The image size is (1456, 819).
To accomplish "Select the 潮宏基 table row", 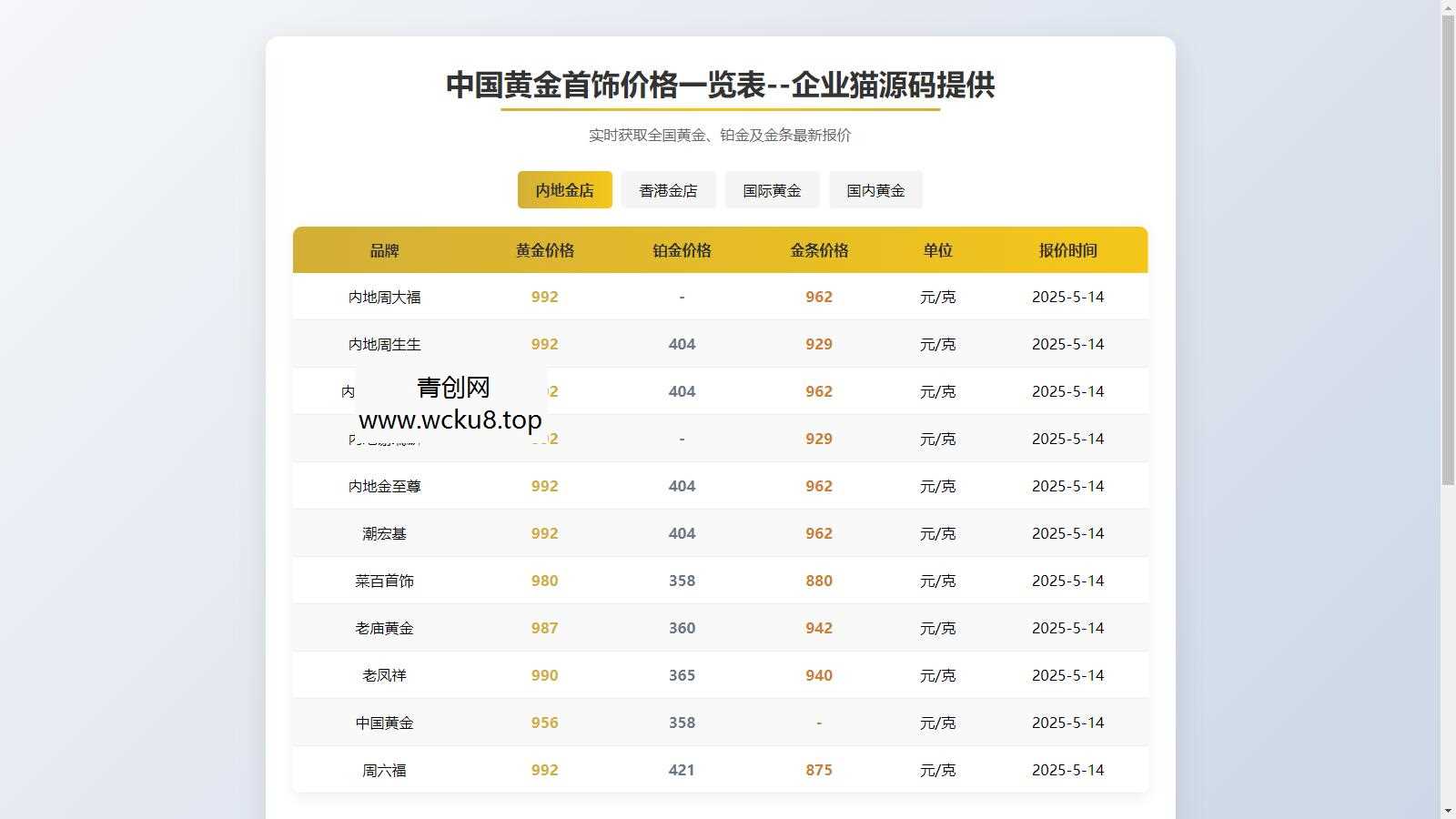I will 383,533.
